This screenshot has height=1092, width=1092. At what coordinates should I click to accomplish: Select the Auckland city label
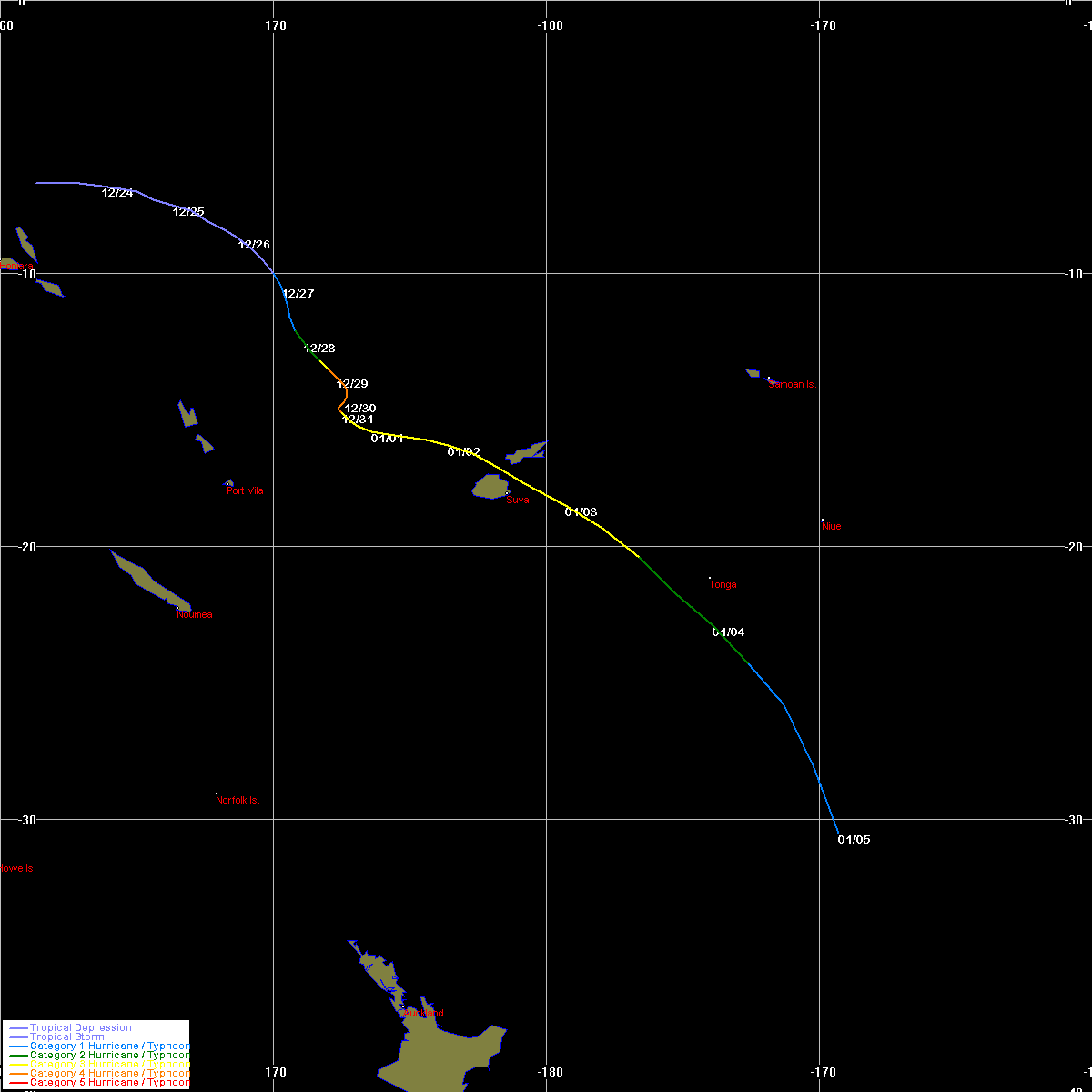pos(422,1014)
